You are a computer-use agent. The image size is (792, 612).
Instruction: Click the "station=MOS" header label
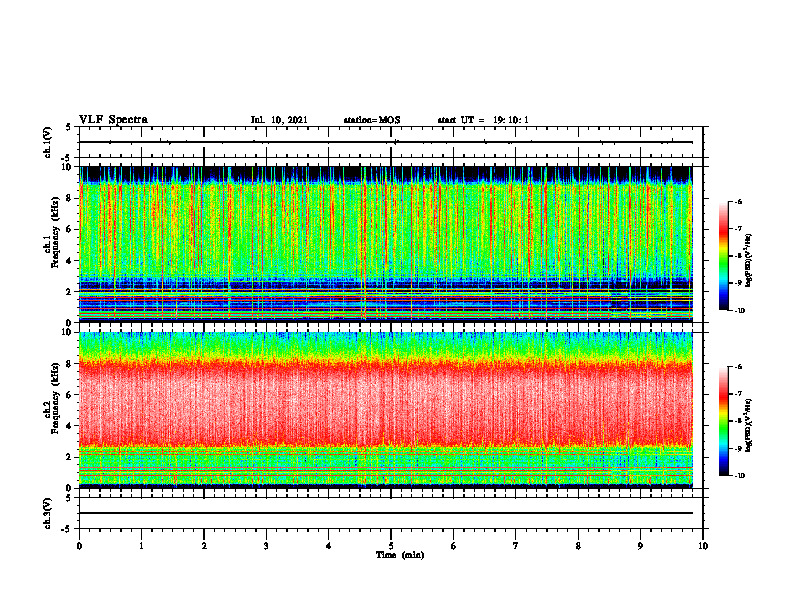(372, 120)
